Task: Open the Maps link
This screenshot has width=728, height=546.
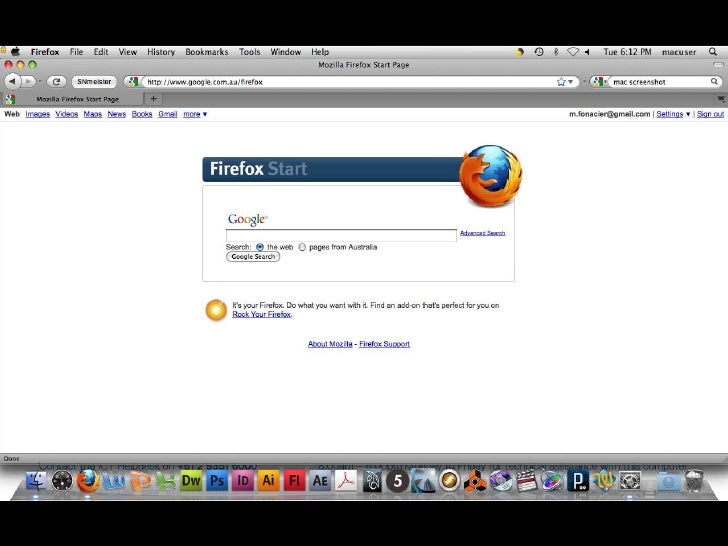Action: click(92, 114)
